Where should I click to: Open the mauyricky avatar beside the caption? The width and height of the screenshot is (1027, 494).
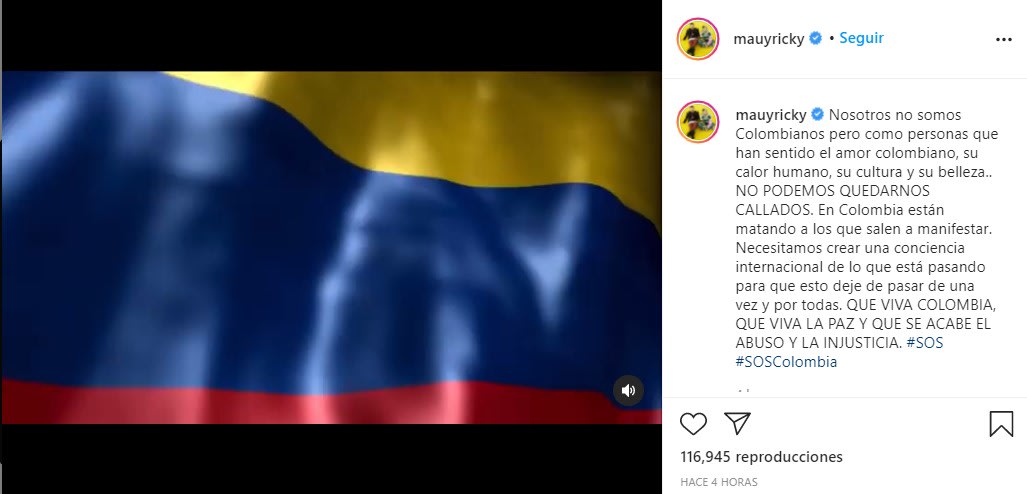[x=698, y=122]
